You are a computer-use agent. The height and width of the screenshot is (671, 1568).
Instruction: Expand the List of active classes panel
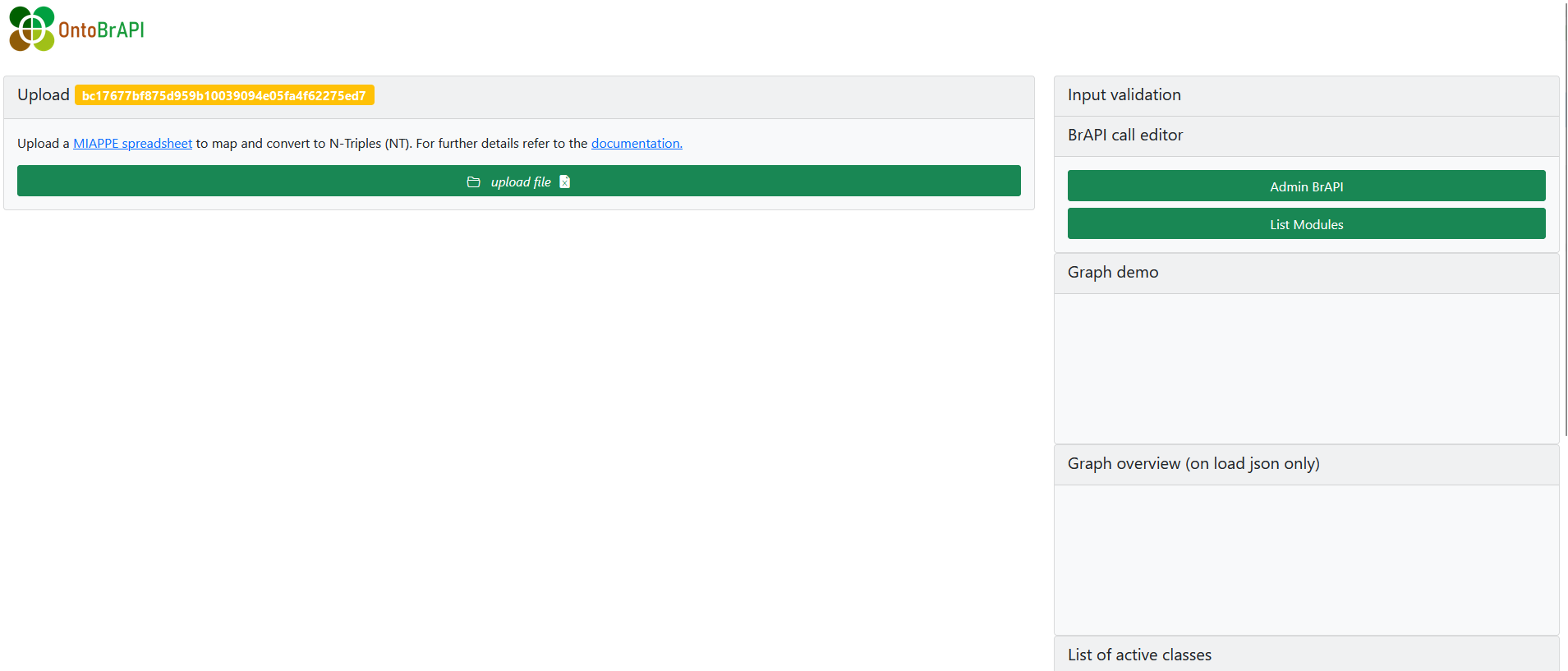(1306, 655)
